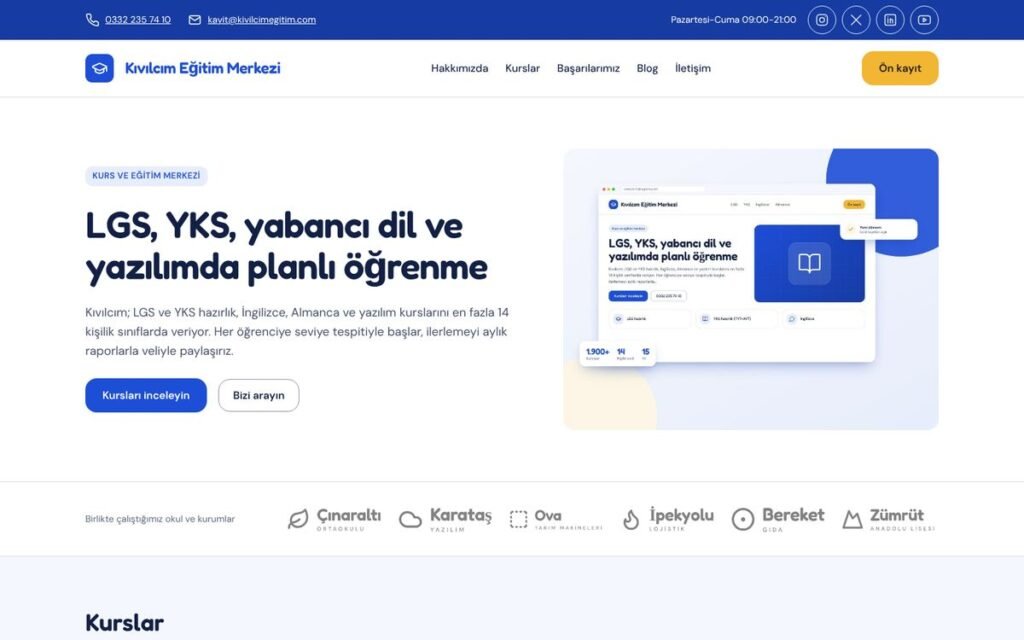Click the Ova partner name

(x=548, y=515)
